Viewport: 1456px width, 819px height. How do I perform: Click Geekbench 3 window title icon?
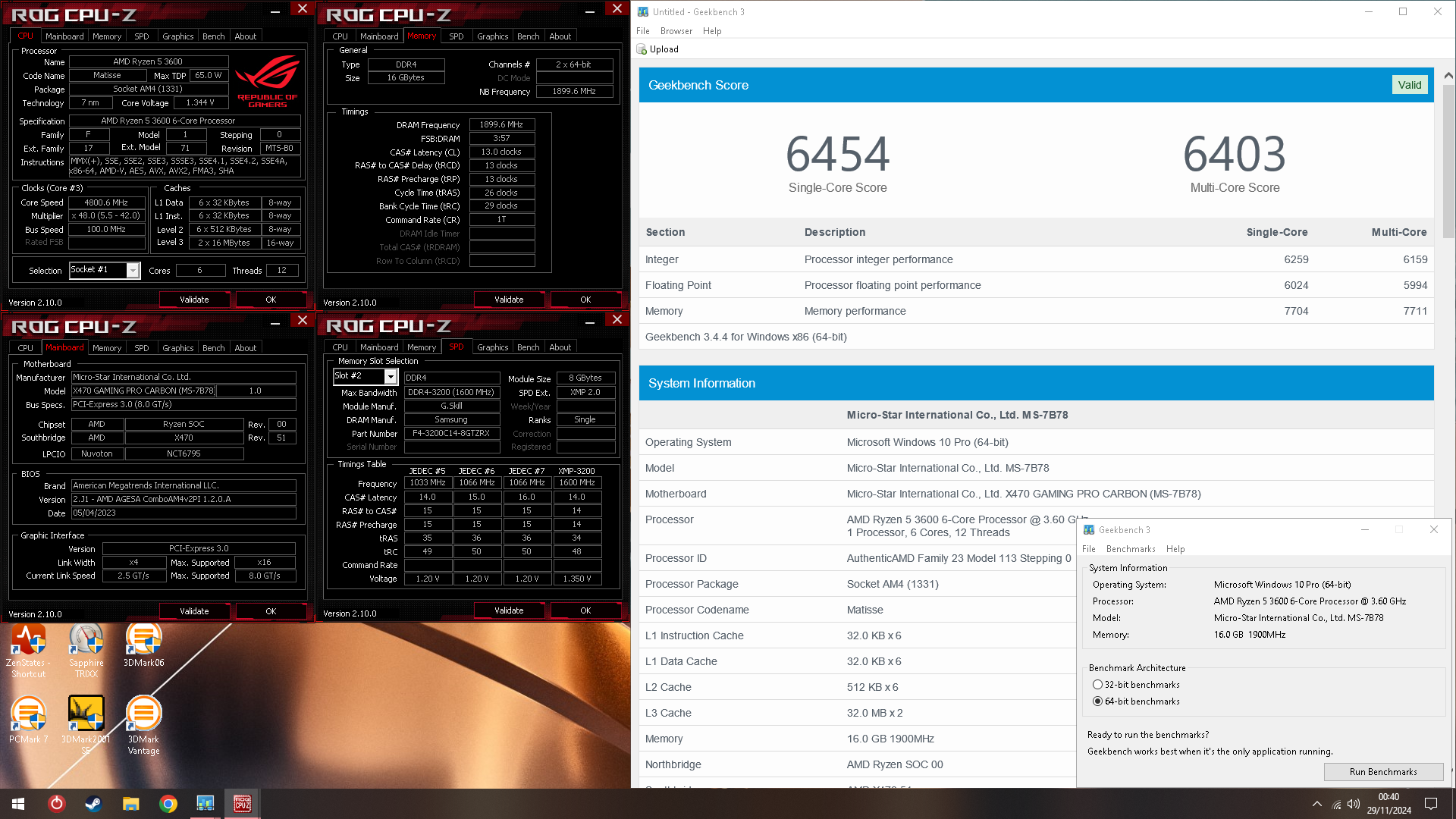[x=643, y=11]
